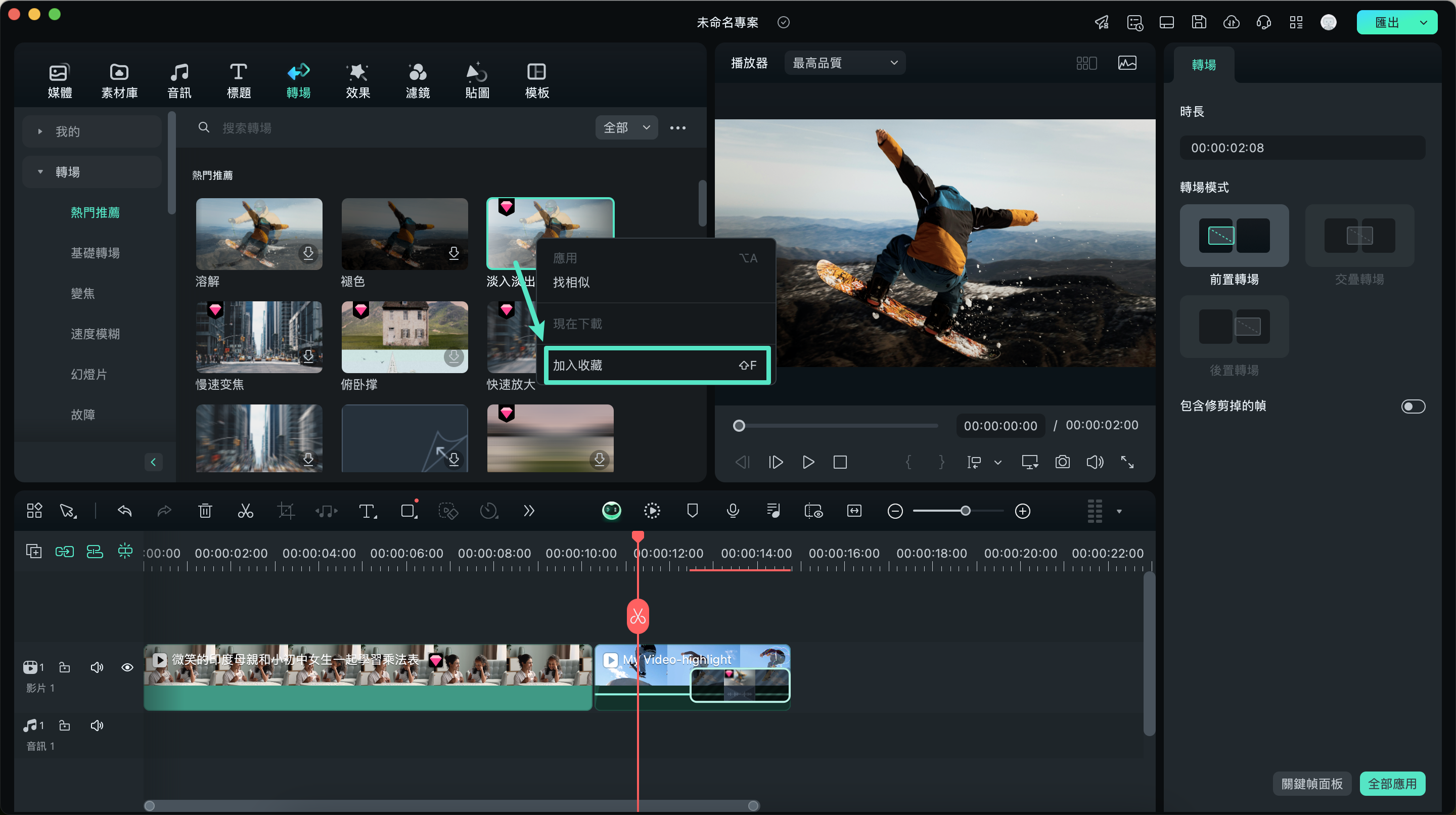The image size is (1456, 815).
Task: Select 故障 category in sidebar
Action: coord(82,414)
